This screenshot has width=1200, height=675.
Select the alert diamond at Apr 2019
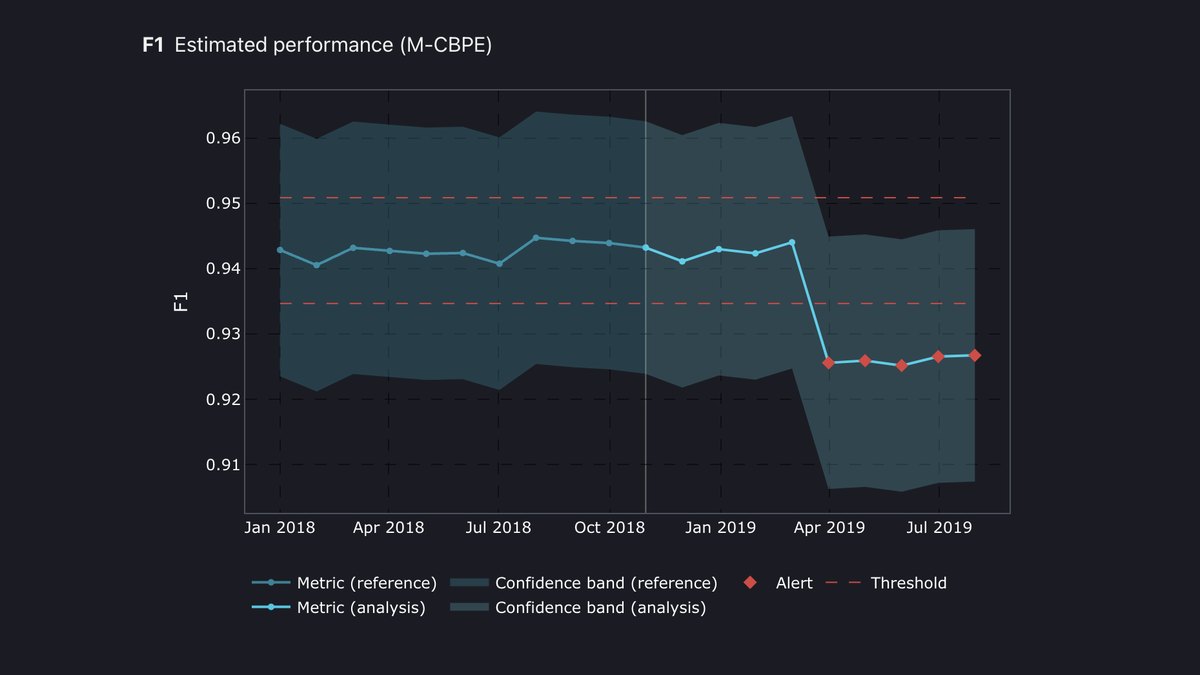(828, 362)
